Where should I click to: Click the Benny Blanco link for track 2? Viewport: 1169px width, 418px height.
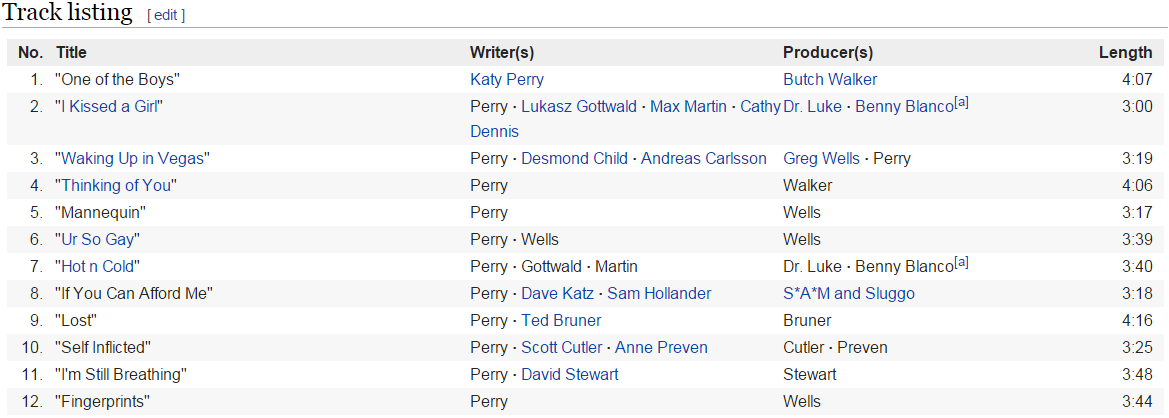click(904, 107)
